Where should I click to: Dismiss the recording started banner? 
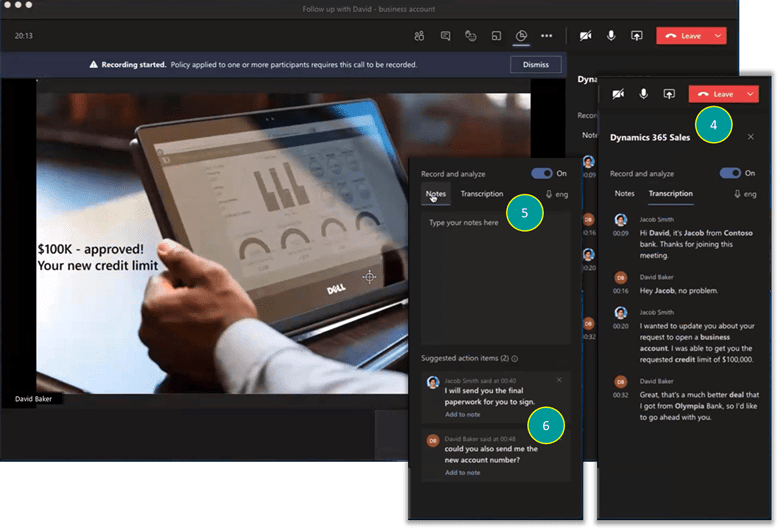coord(536,65)
